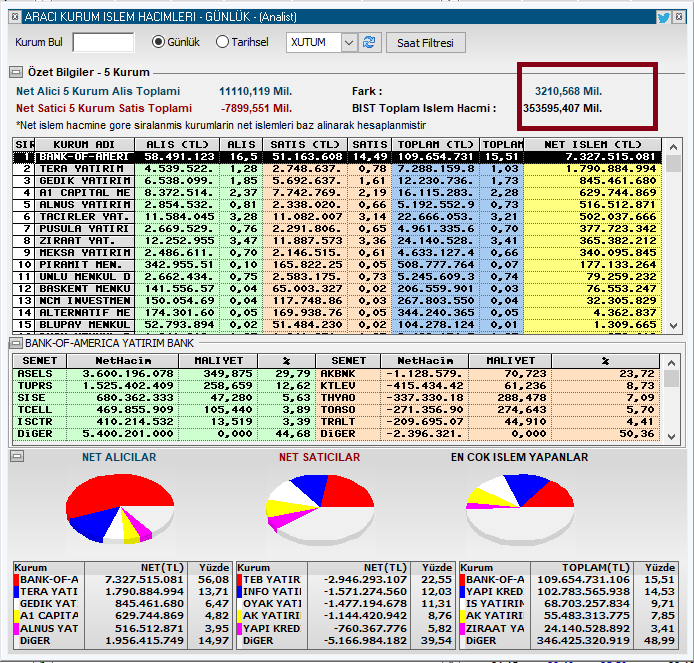
Task: Click OYAK YATI row in net sellers
Action: pos(344,603)
